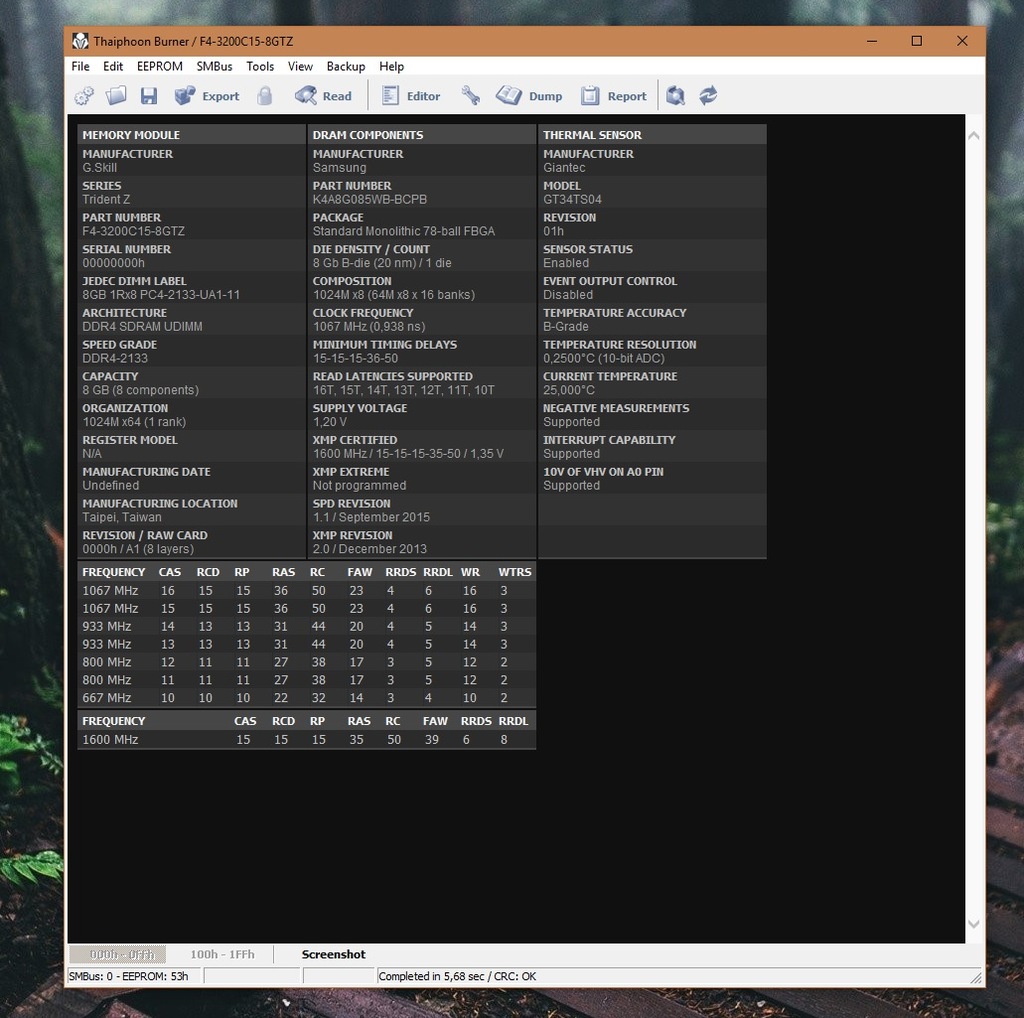The height and width of the screenshot is (1018, 1024).
Task: Click the status bar Completed in 5,68 sec text
Action: 457,976
